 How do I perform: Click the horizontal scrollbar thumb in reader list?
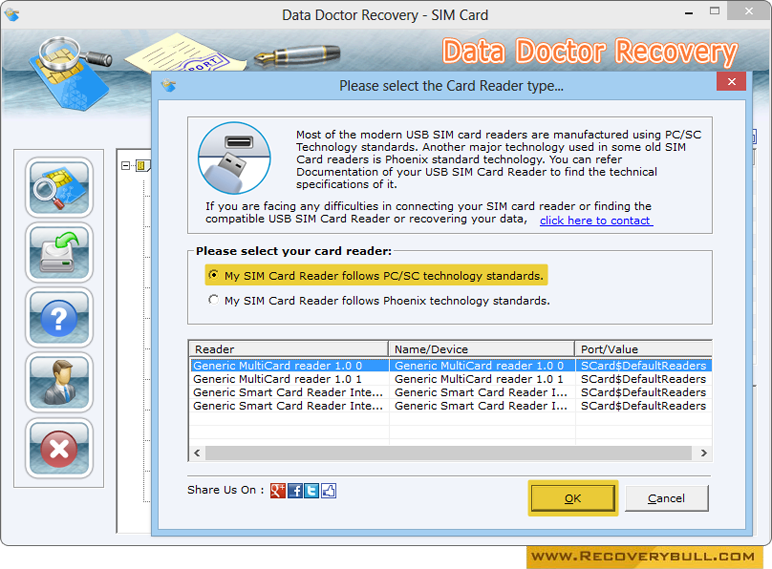point(449,453)
